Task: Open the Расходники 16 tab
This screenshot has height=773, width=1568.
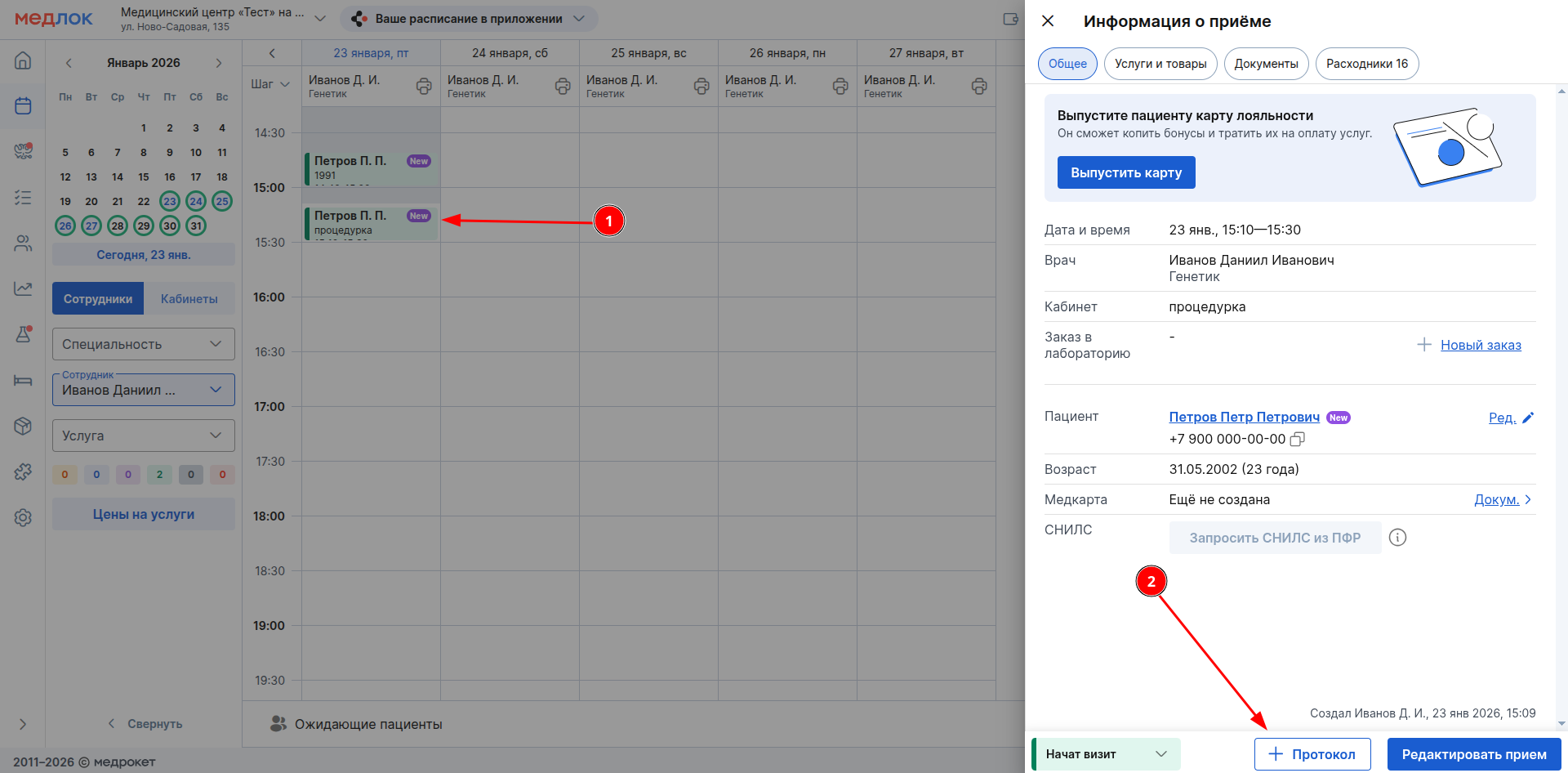Action: pos(1366,64)
